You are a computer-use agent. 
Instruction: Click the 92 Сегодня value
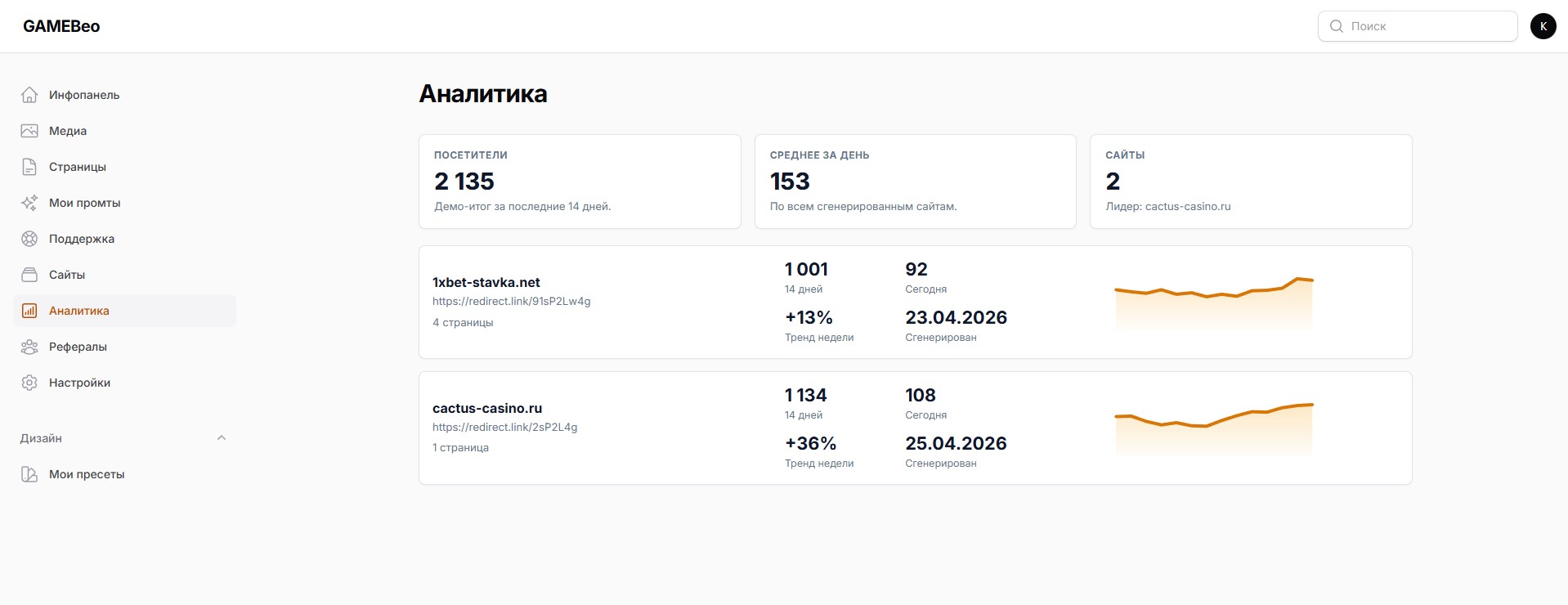(x=916, y=269)
